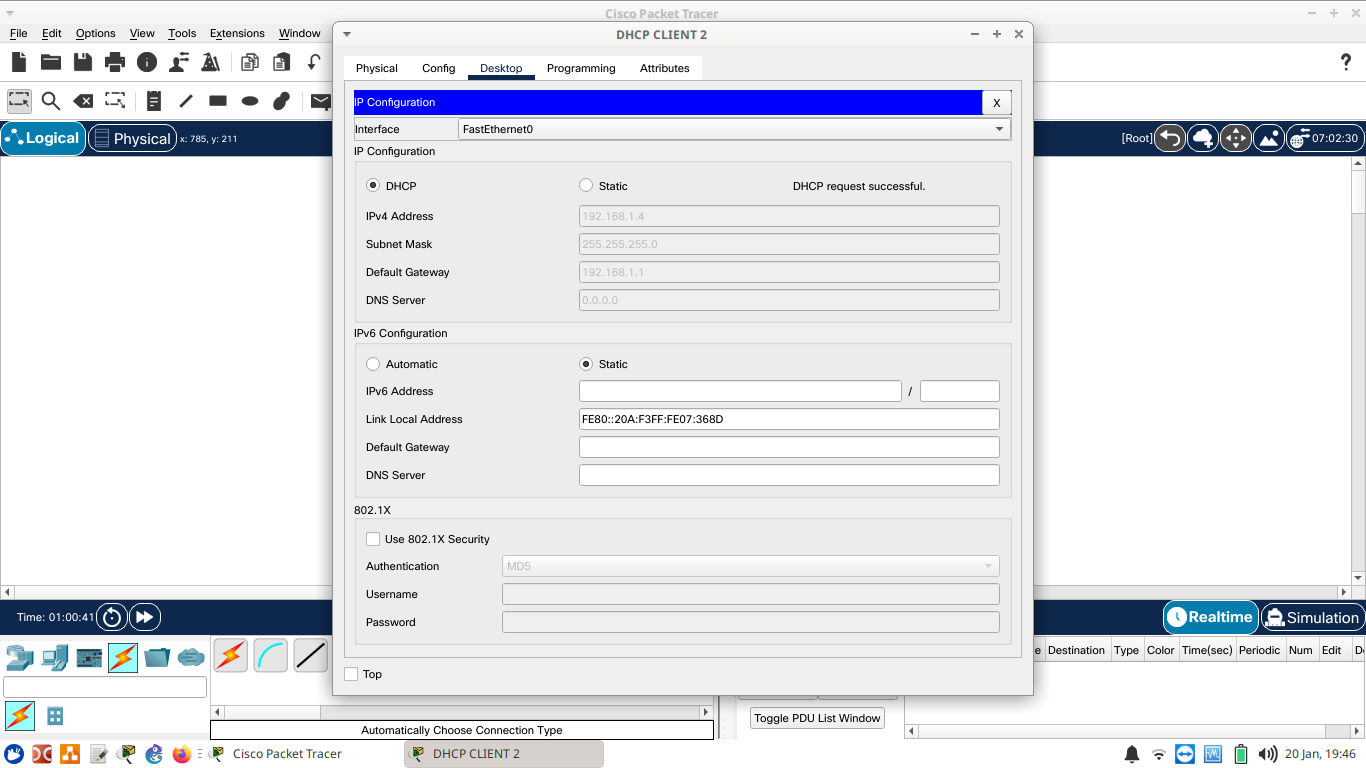
Task: Launch the Activity Wizard icon
Action: (x=211, y=62)
